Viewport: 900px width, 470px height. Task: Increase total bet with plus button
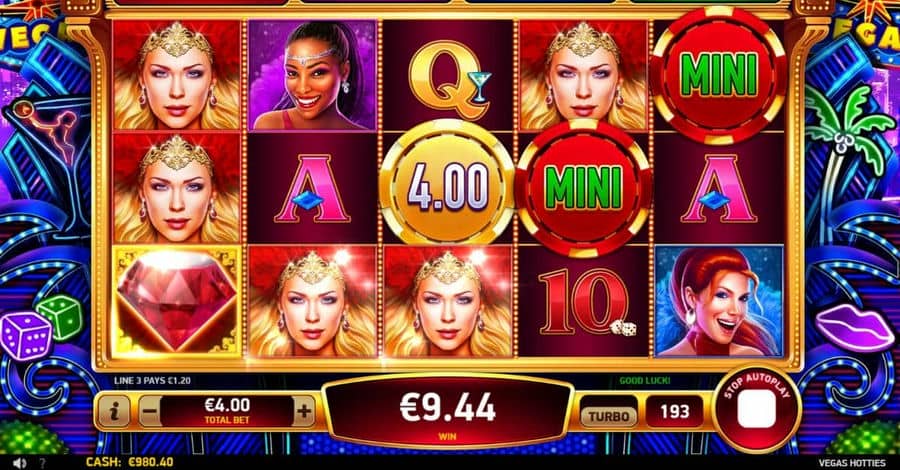[x=304, y=411]
